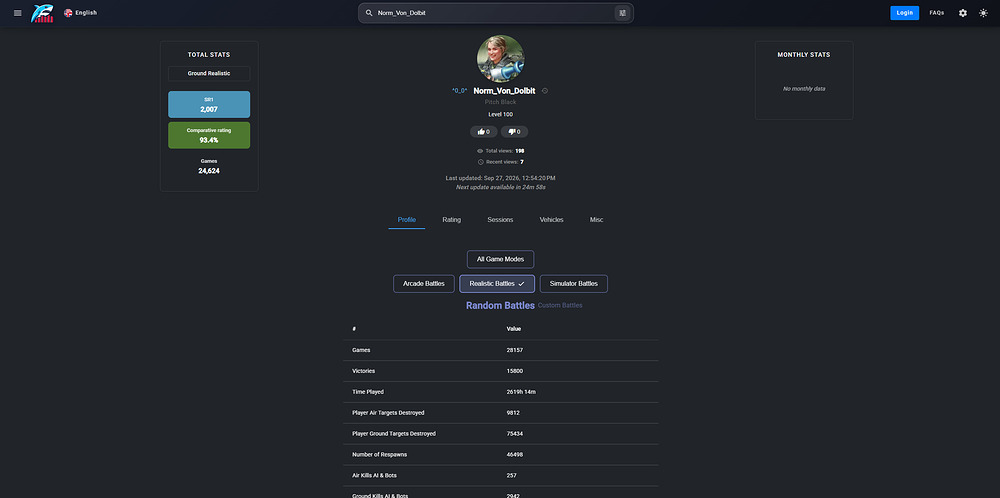This screenshot has width=1000, height=498.
Task: Click the MONTHLY STATS heading
Action: coord(804,55)
